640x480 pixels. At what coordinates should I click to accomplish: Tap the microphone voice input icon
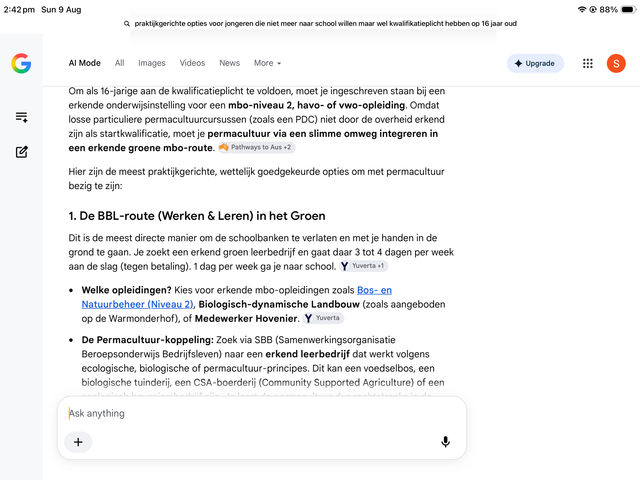click(x=445, y=442)
